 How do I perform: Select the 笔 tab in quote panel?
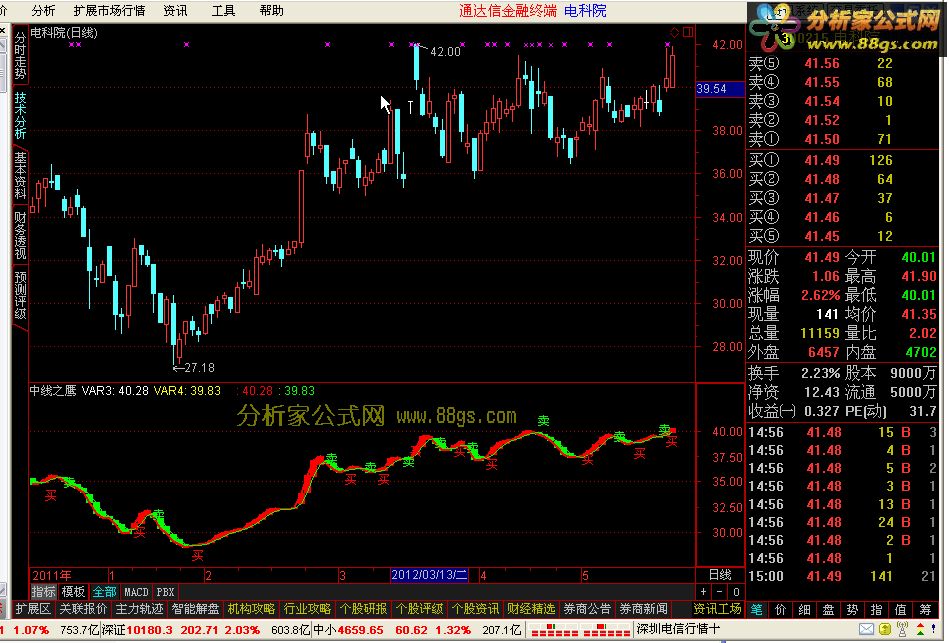pos(757,610)
